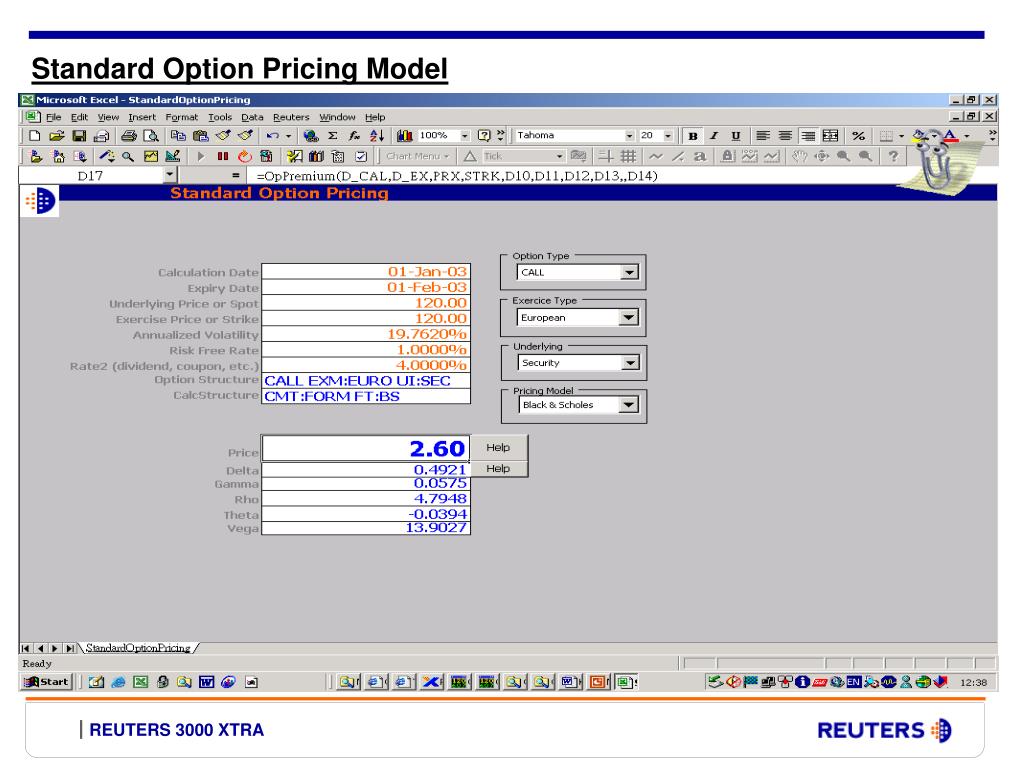The width and height of the screenshot is (1024, 768).
Task: Apply Percent Style with the % icon
Action: (858, 135)
